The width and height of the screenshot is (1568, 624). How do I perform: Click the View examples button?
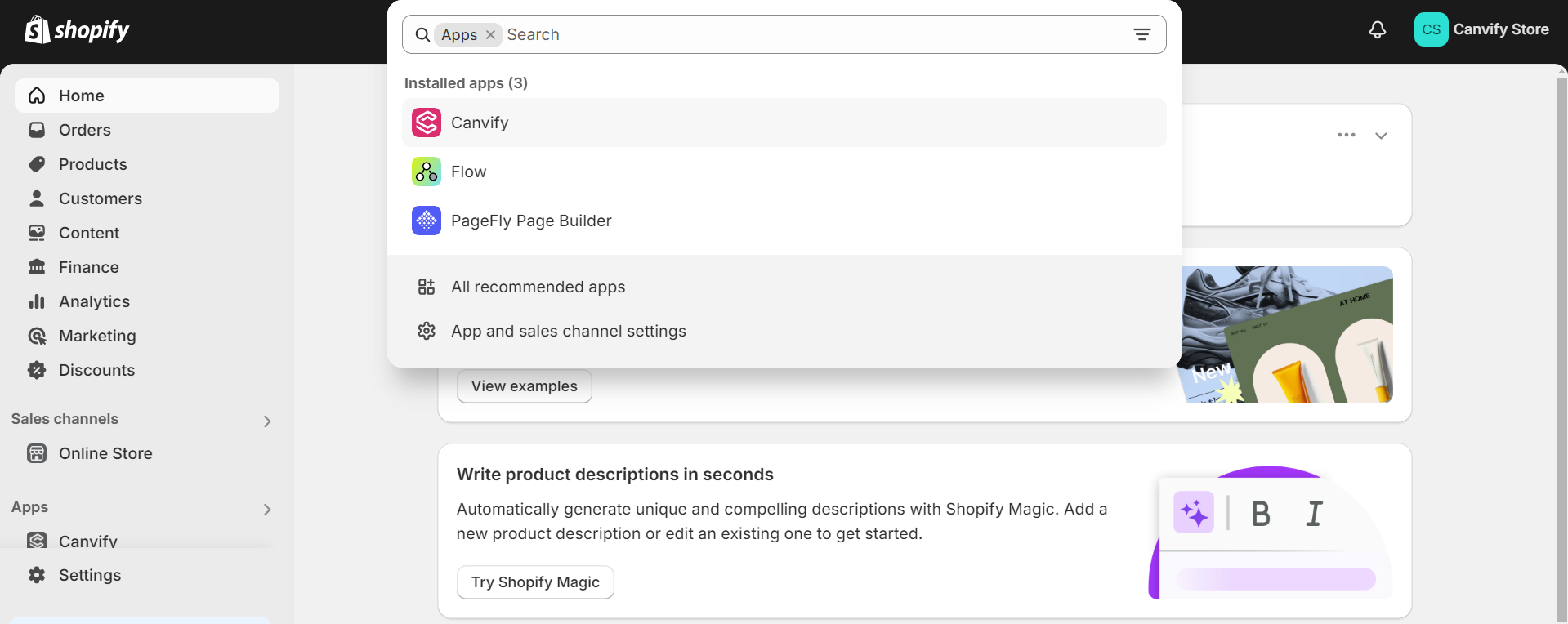pyautogui.click(x=525, y=386)
